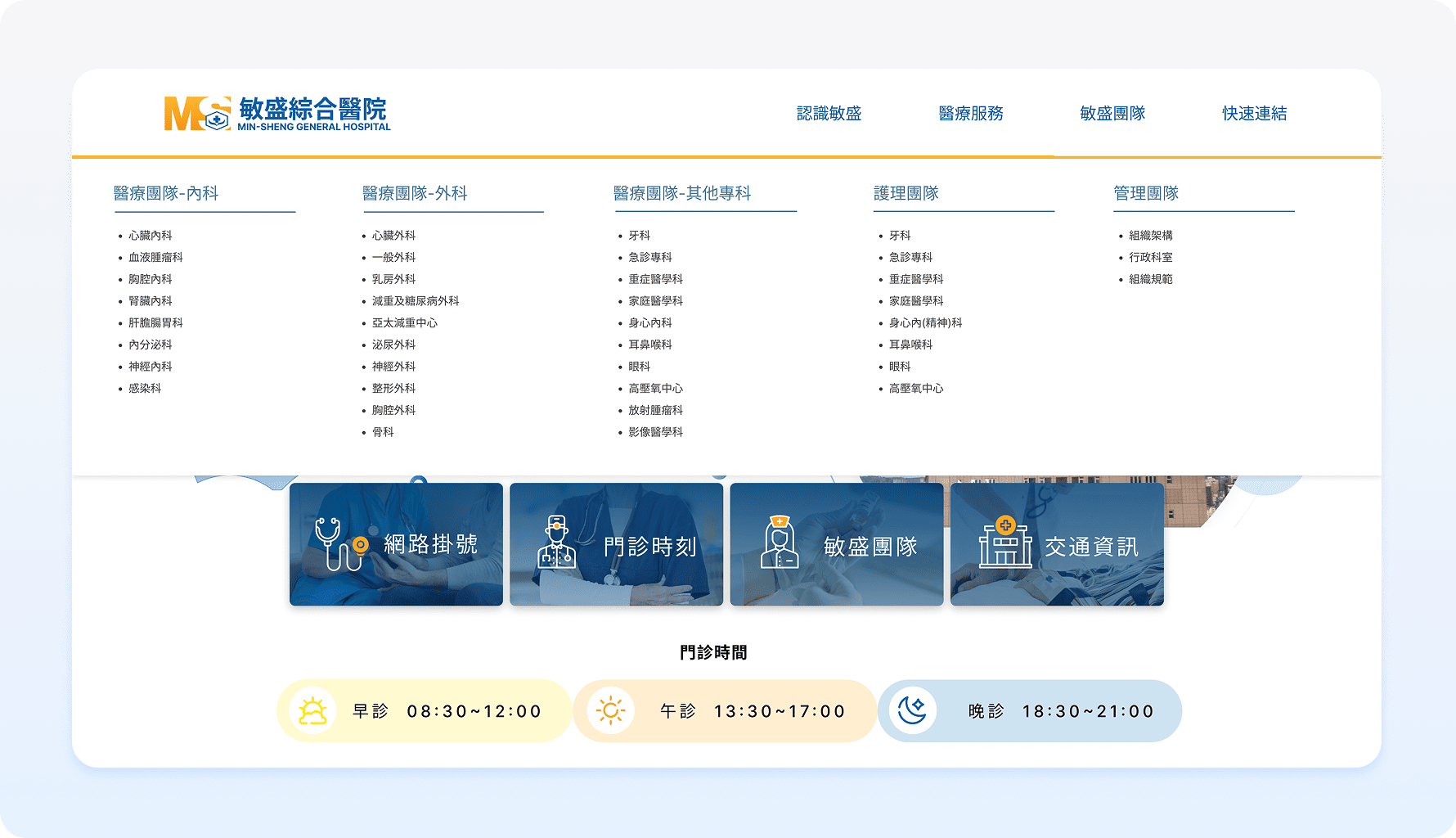
Task: Open 重症醫學科 under 護理團隊
Action: 916,279
